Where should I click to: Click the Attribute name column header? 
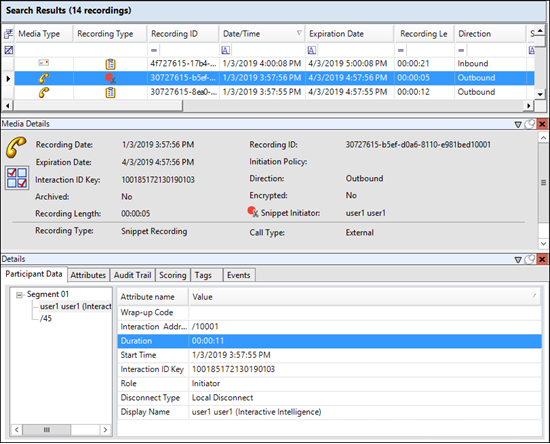tap(153, 297)
